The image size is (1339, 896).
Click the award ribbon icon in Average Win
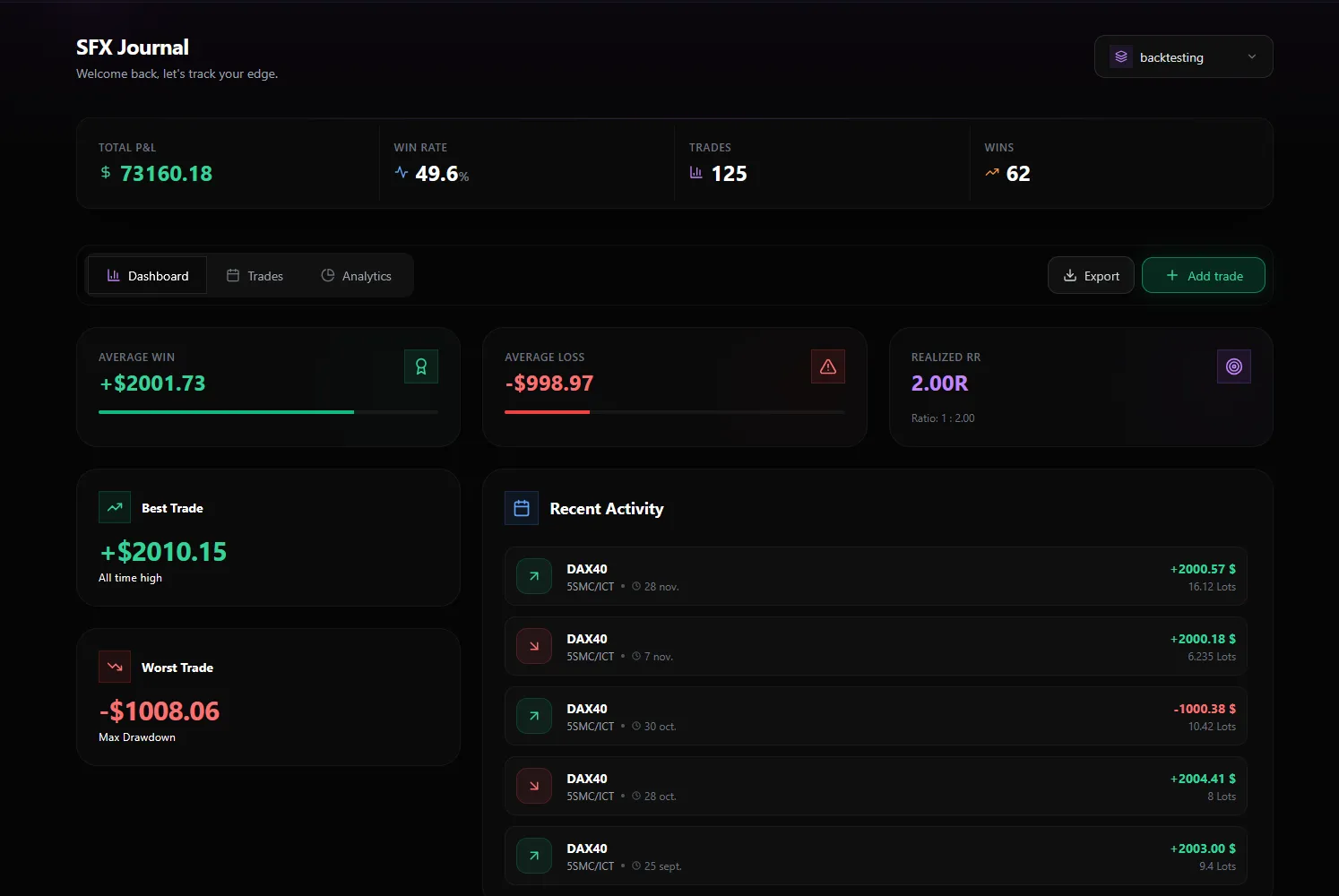(x=421, y=366)
